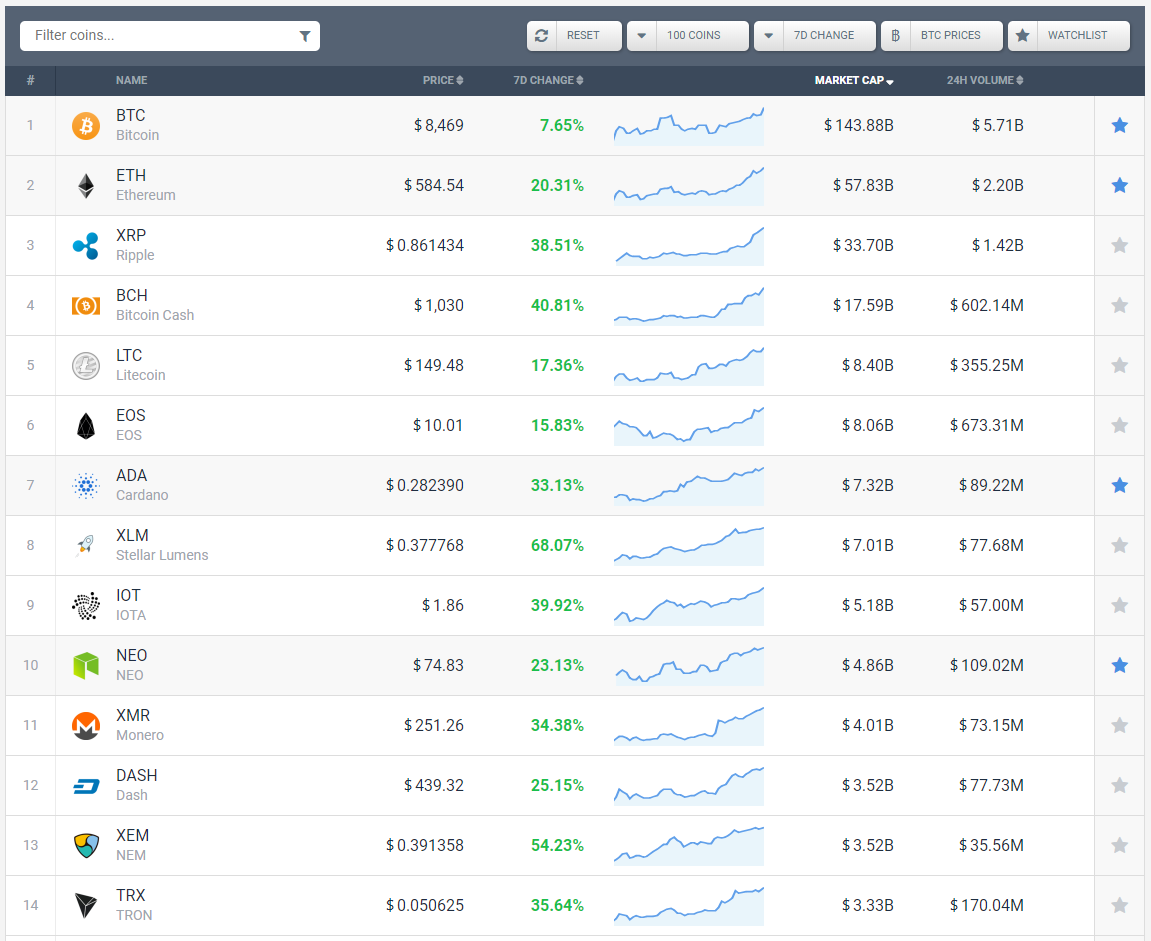
Task: Star Monero XMR for watchlist
Action: point(1119,726)
